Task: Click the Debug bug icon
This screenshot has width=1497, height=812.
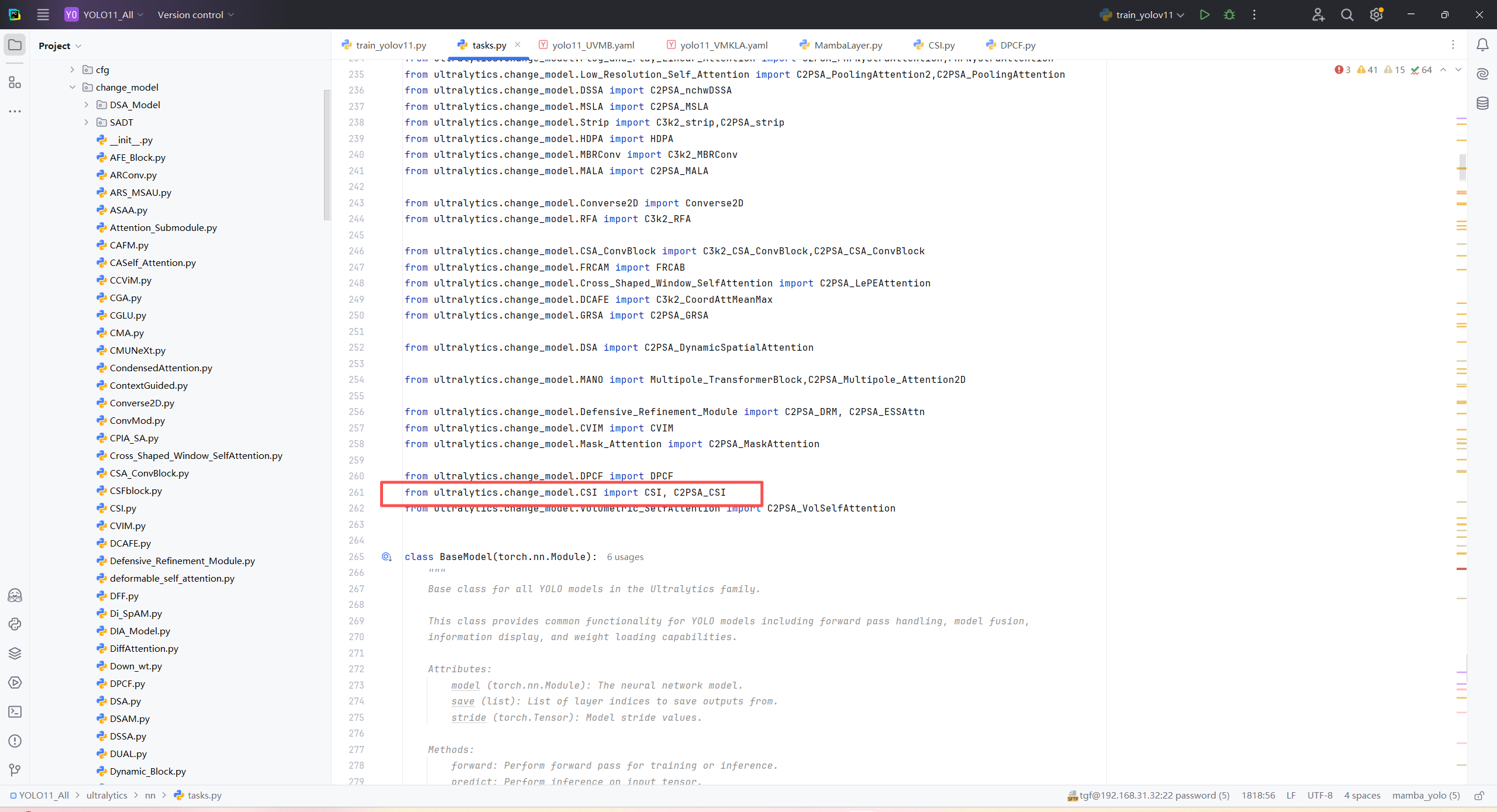Action: [x=1229, y=15]
